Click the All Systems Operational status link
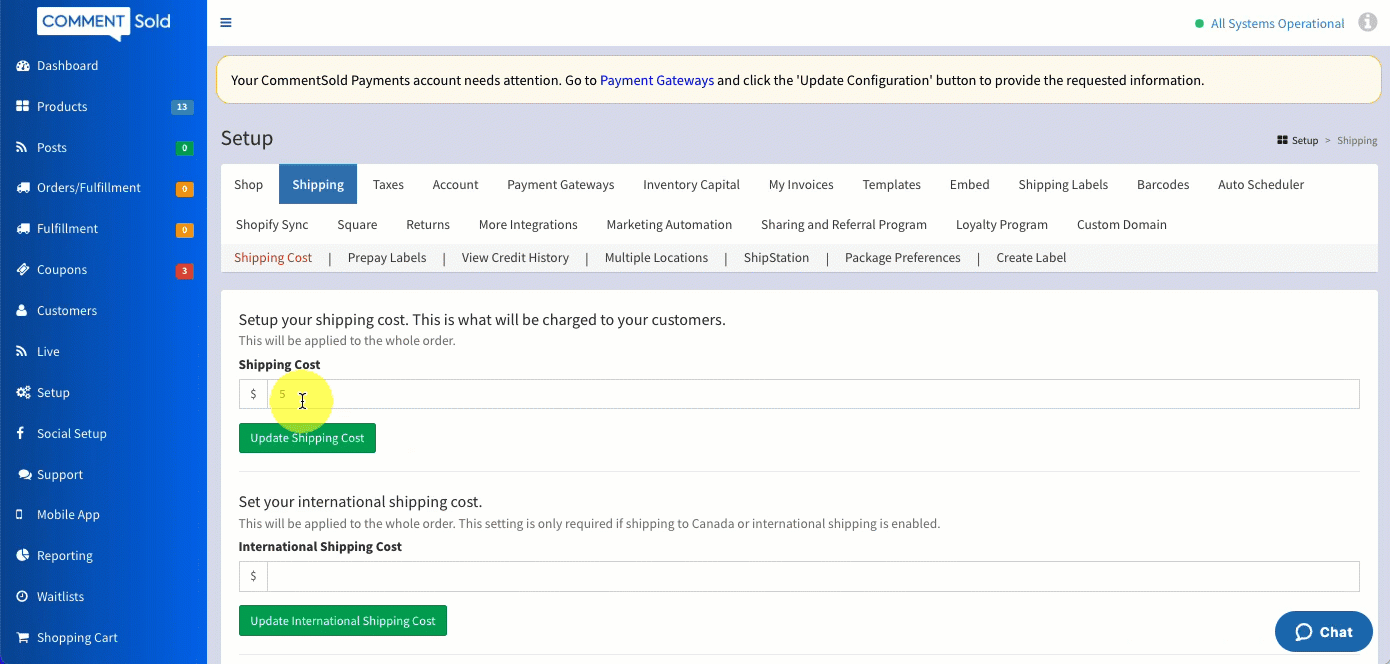The width and height of the screenshot is (1390, 664). point(1277,24)
